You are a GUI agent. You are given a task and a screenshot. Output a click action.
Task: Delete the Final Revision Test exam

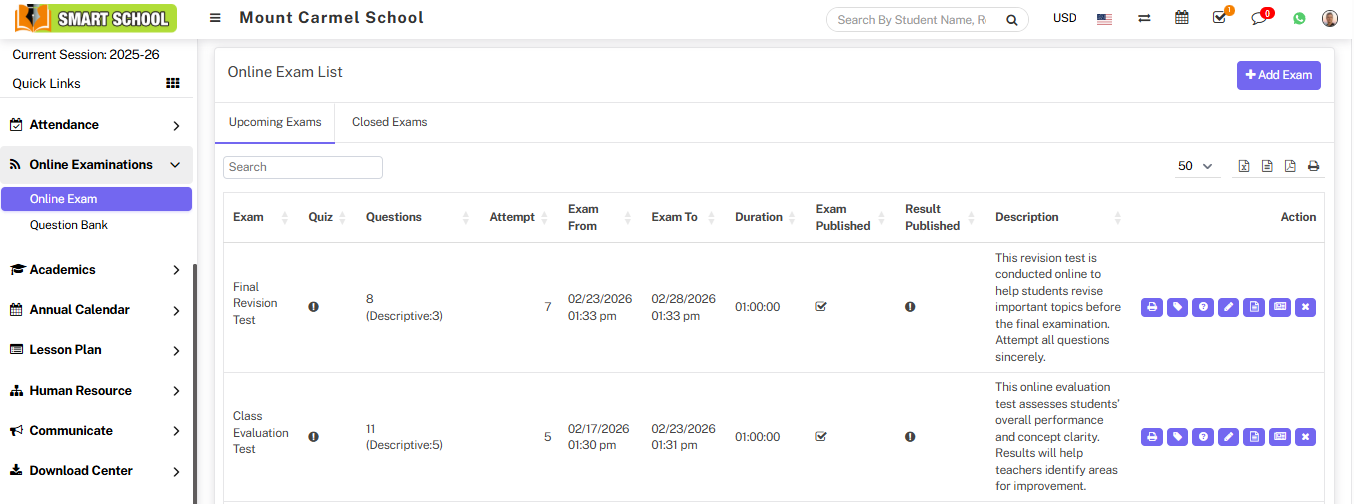(1304, 307)
